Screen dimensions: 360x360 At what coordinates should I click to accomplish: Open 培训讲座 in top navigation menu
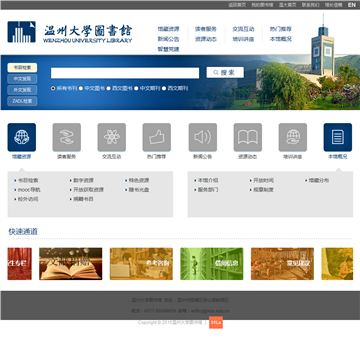pyautogui.click(x=243, y=39)
